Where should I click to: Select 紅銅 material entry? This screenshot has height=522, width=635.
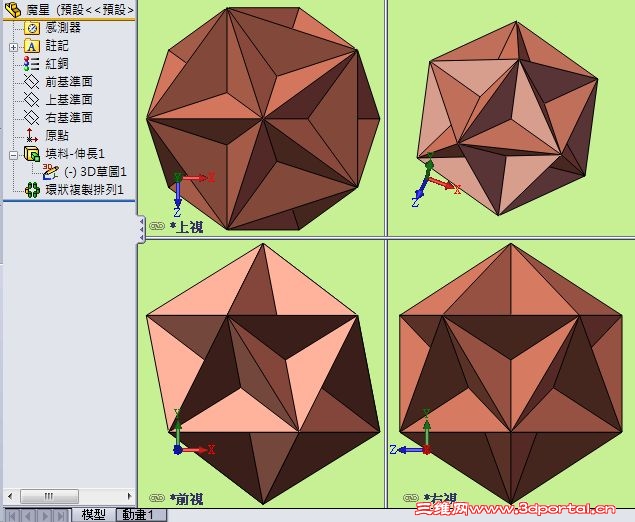(x=57, y=64)
